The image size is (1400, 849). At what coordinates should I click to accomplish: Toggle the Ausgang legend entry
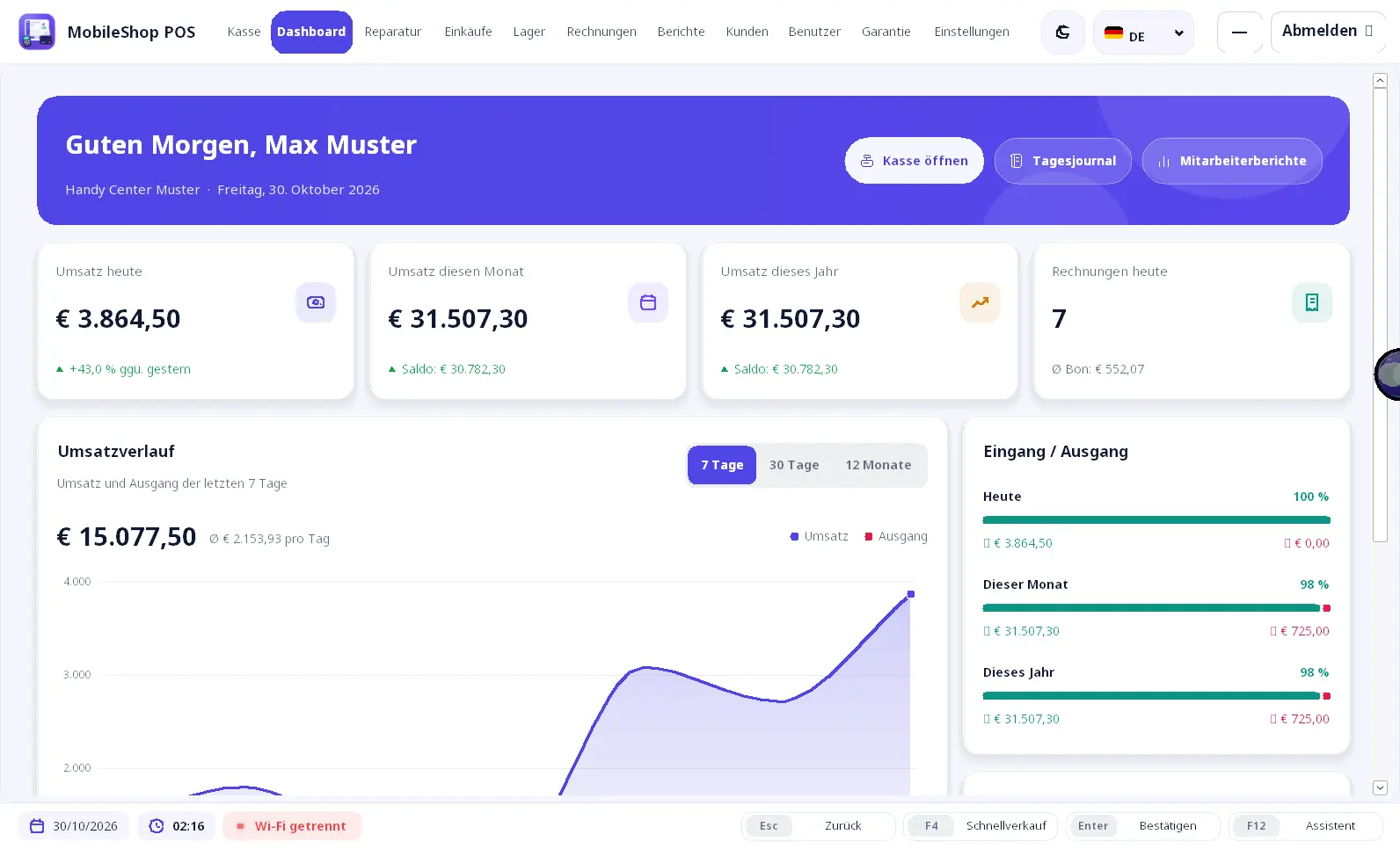(x=896, y=536)
